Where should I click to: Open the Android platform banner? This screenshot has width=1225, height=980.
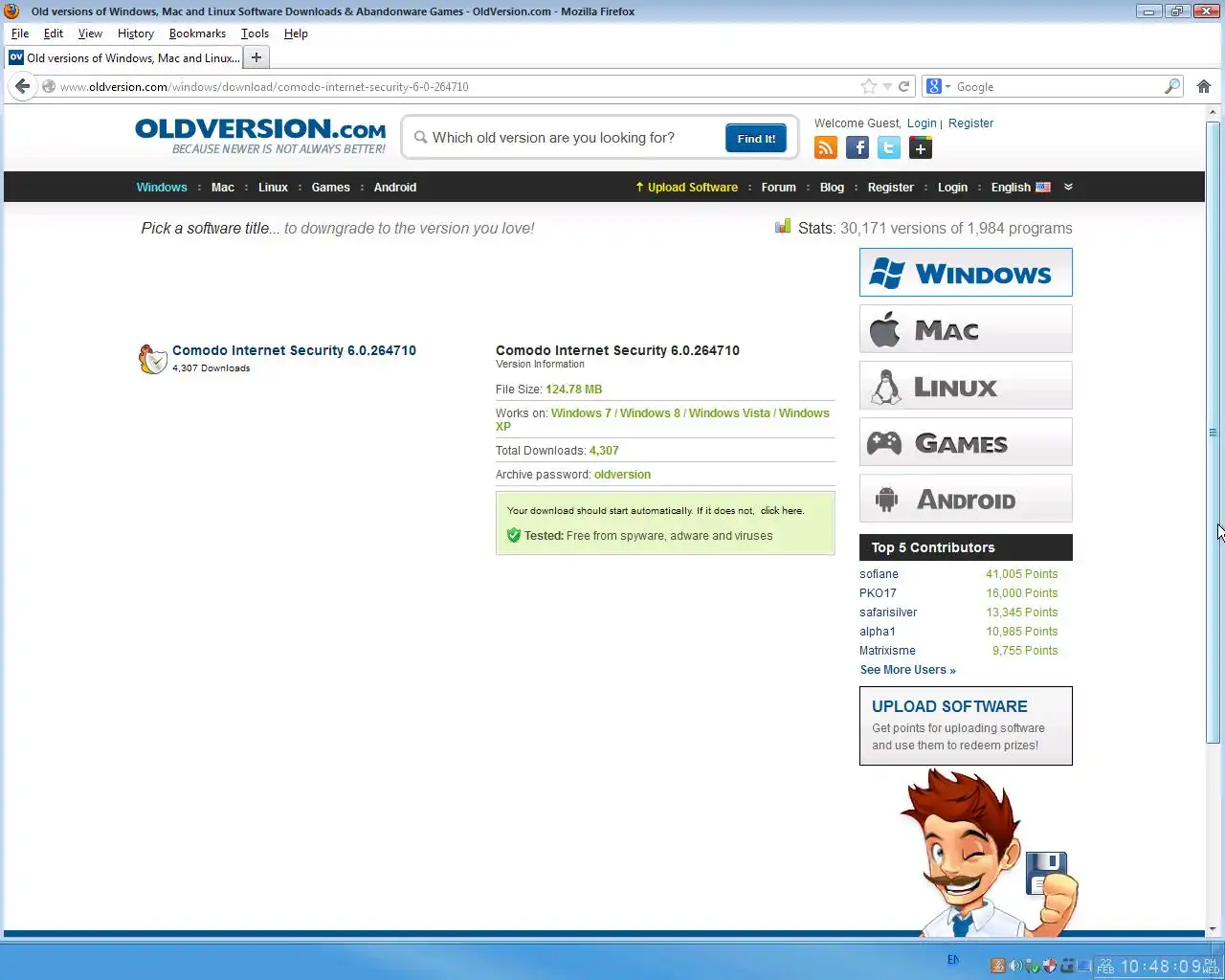[966, 499]
